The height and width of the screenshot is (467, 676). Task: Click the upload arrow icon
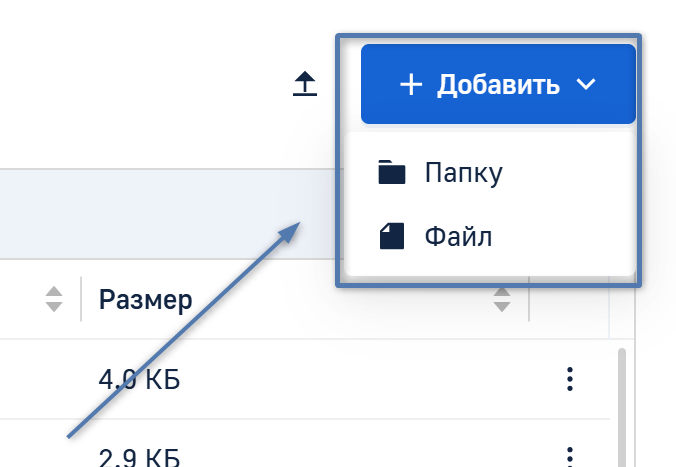304,85
